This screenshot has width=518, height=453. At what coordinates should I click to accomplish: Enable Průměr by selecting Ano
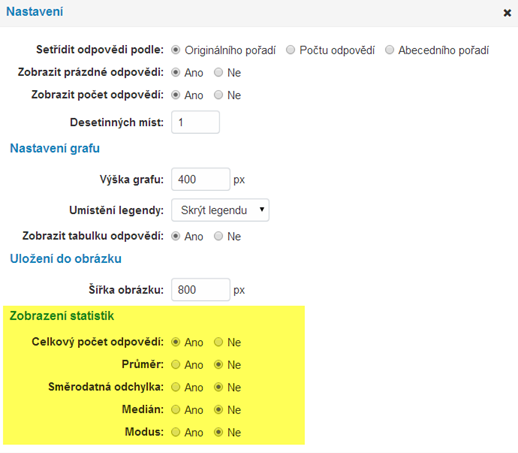(176, 365)
